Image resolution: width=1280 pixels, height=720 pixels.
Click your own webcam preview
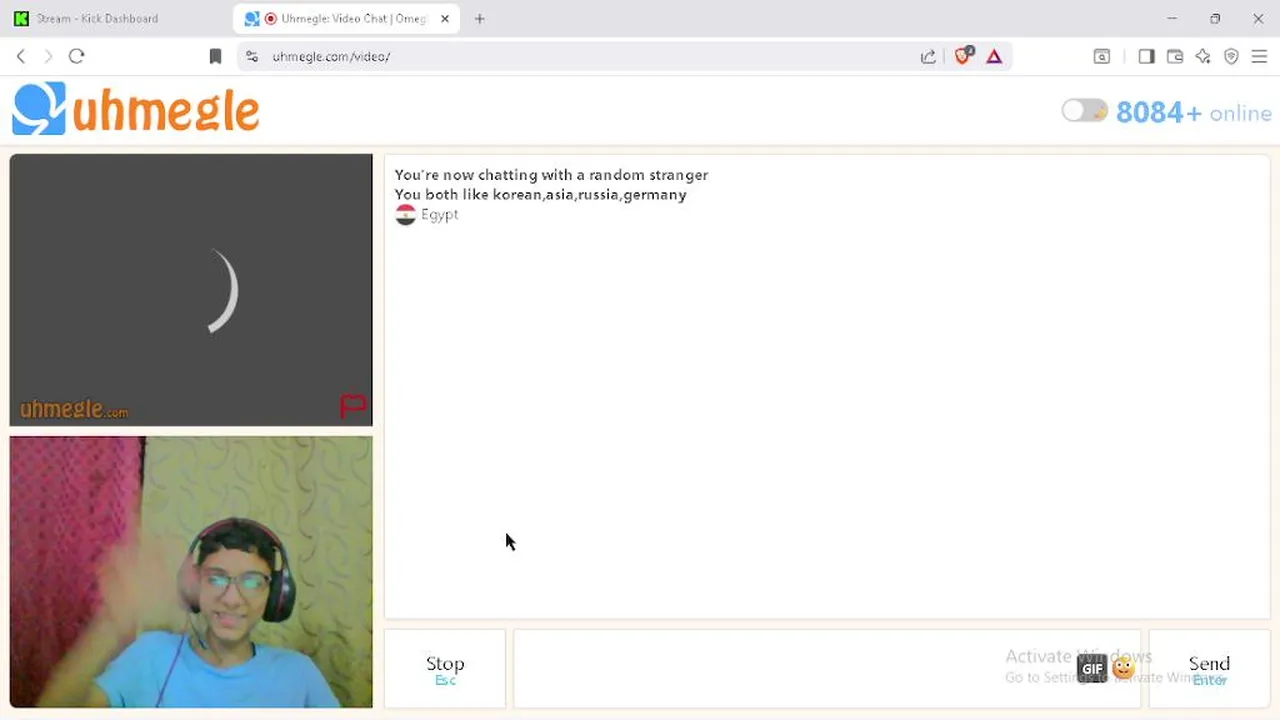pyautogui.click(x=191, y=572)
